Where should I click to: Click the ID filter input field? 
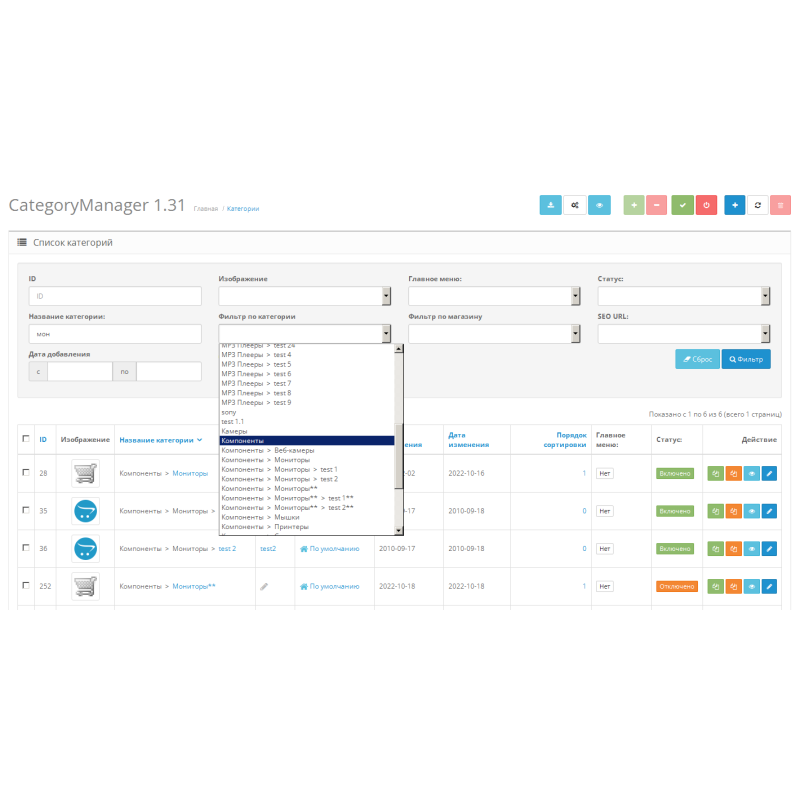point(115,296)
